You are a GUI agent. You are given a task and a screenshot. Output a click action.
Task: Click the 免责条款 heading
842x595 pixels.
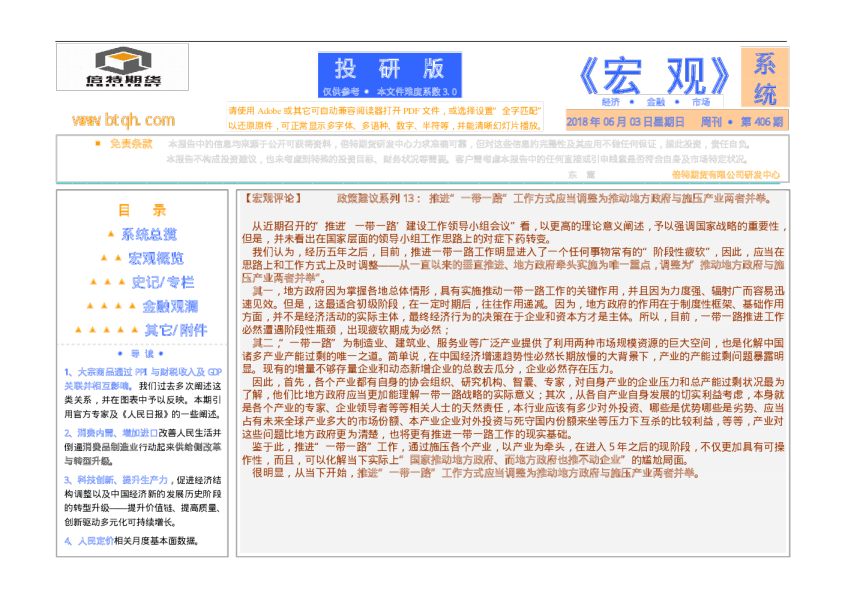131,144
